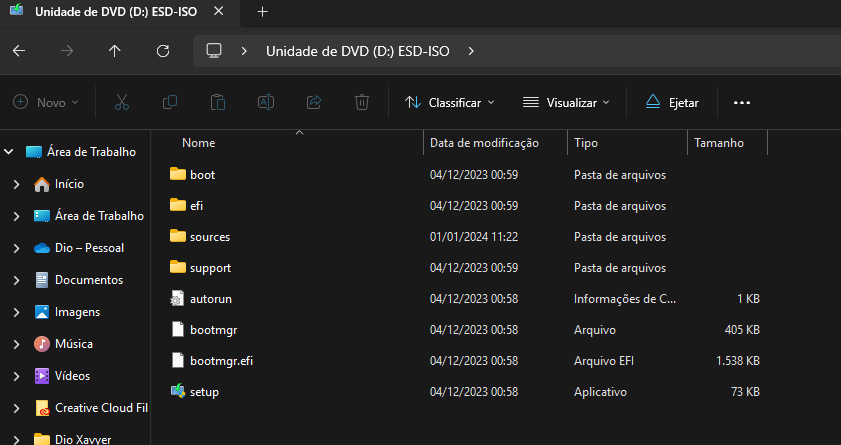The width and height of the screenshot is (841, 445).
Task: Close the Unidade de DVD (D:) tab
Action: tap(218, 11)
